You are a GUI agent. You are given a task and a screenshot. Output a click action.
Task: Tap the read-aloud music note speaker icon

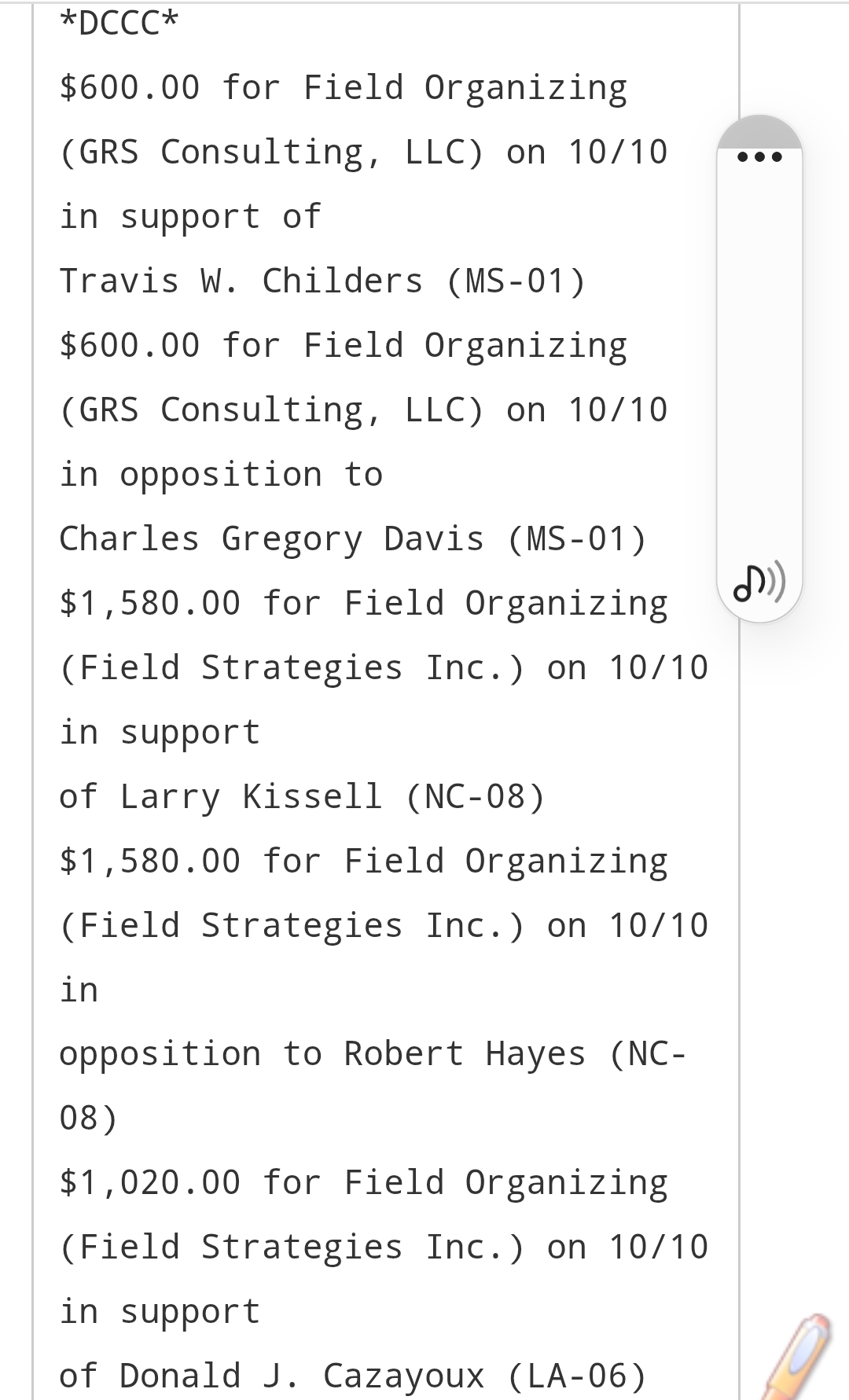point(759,583)
